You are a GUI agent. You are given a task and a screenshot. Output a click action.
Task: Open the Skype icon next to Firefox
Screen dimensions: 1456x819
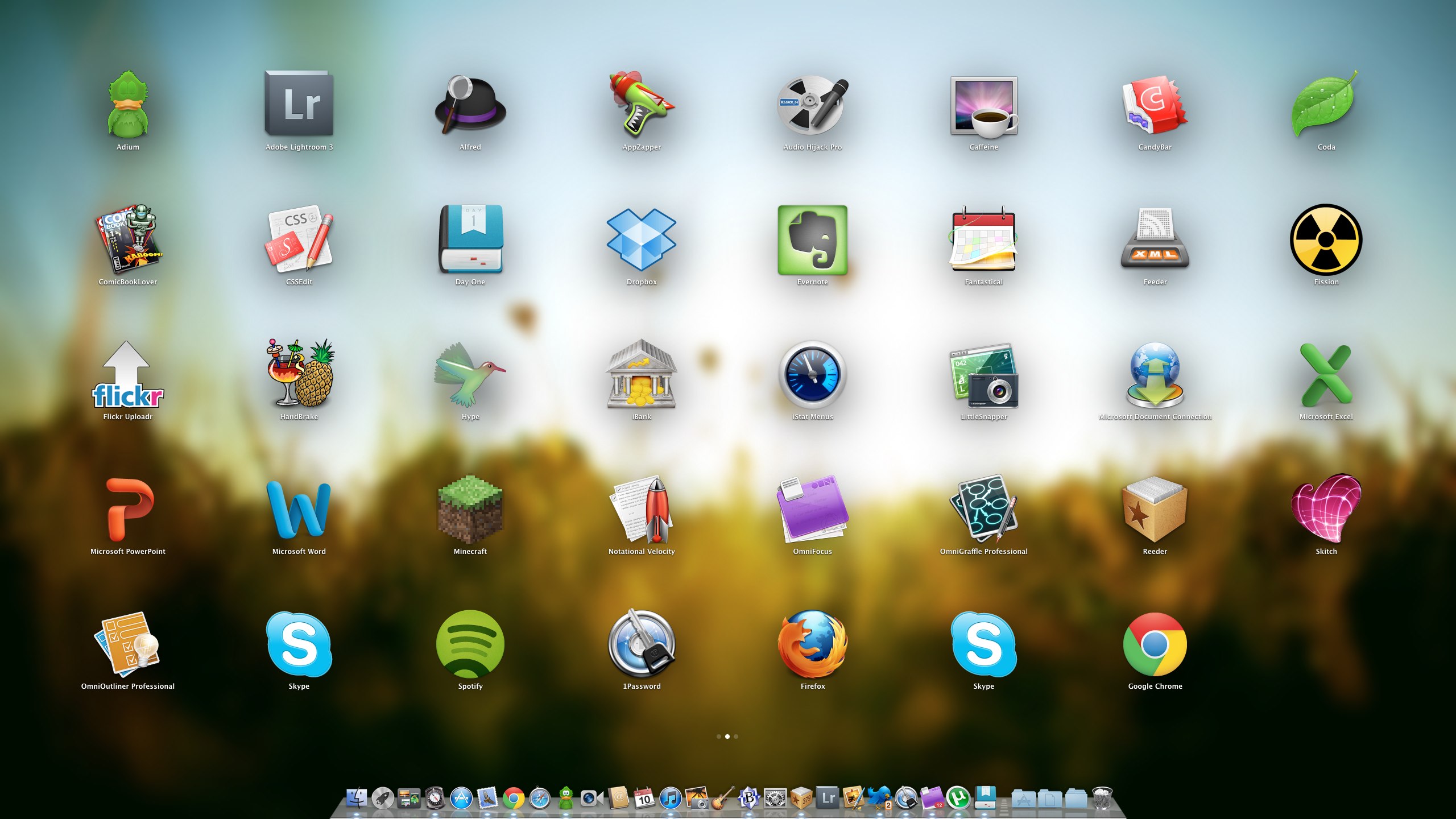tap(984, 644)
